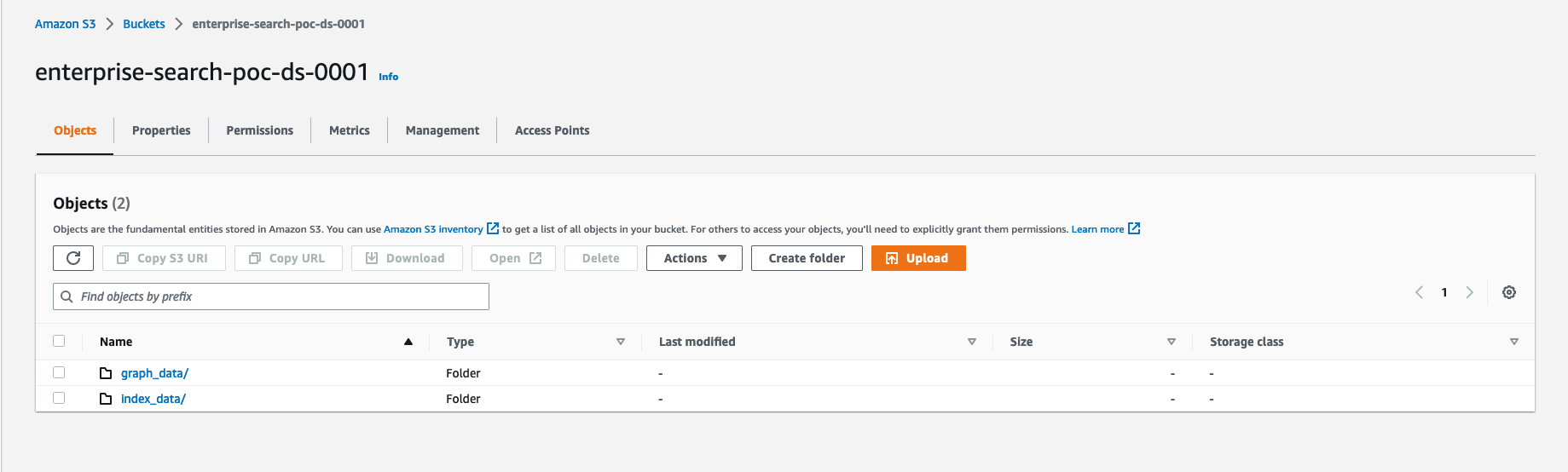Follow the Learn more link
1568x472 pixels.
click(1097, 229)
